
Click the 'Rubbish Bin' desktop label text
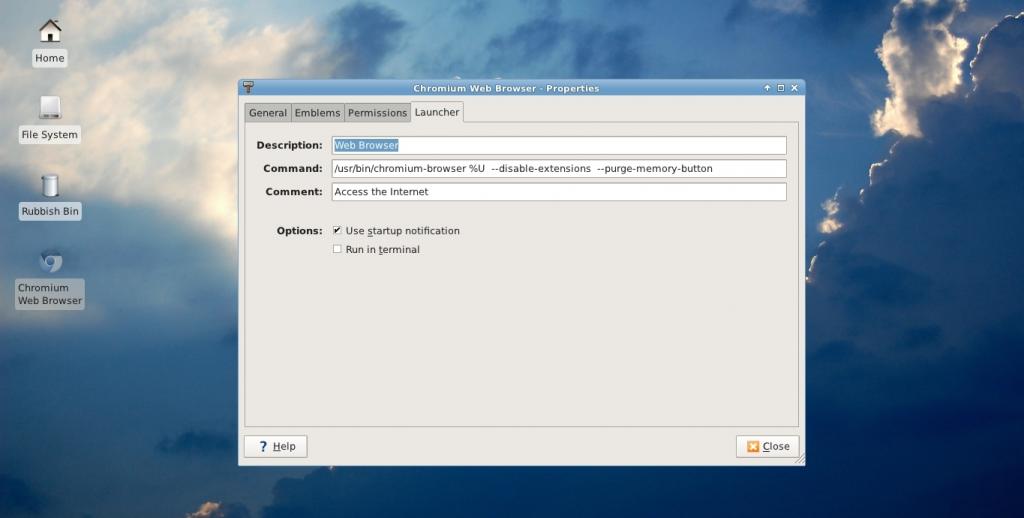pyautogui.click(x=50, y=211)
